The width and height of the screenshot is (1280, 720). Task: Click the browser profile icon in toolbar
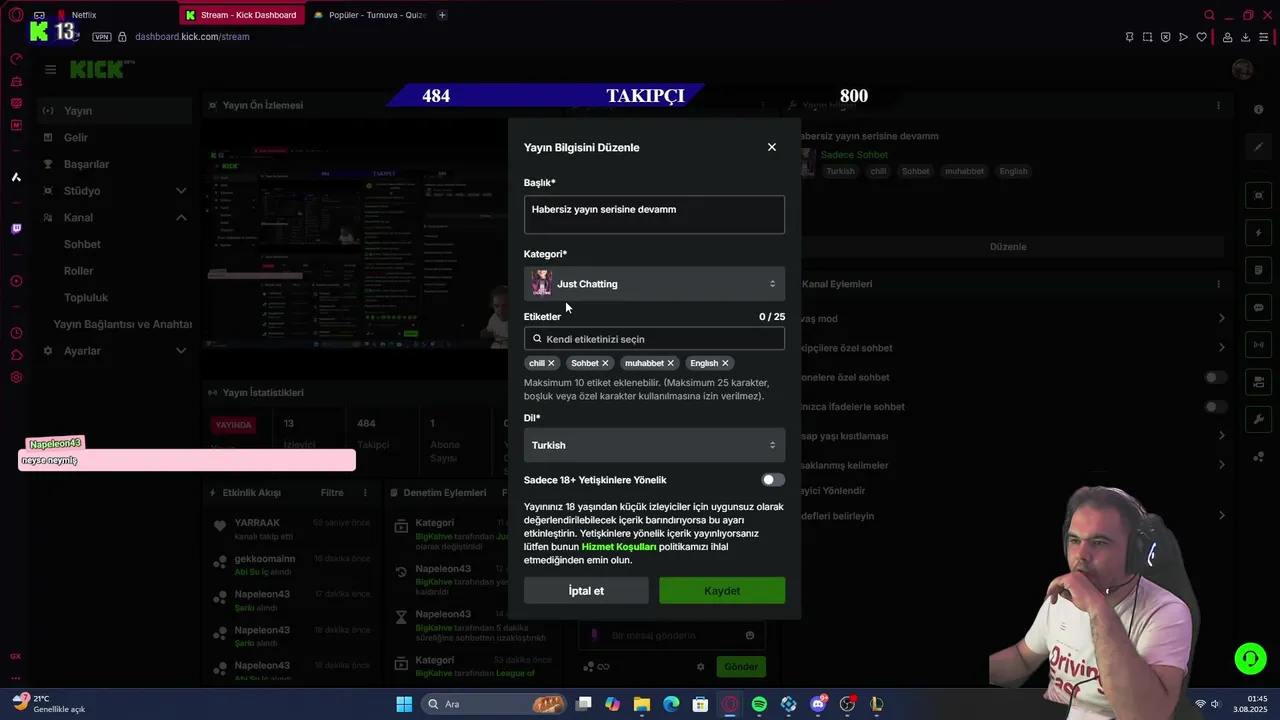[x=1227, y=37]
